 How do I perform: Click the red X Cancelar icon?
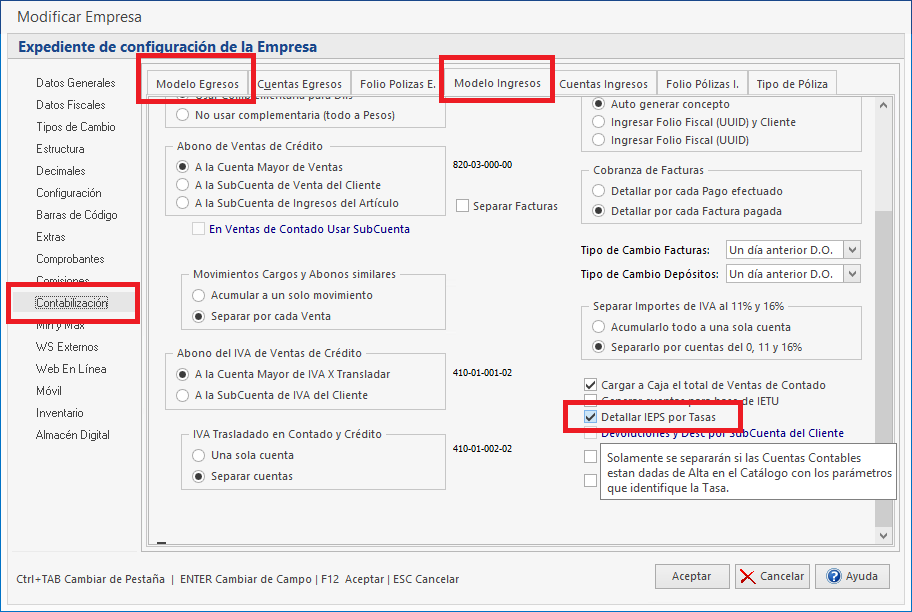click(748, 576)
